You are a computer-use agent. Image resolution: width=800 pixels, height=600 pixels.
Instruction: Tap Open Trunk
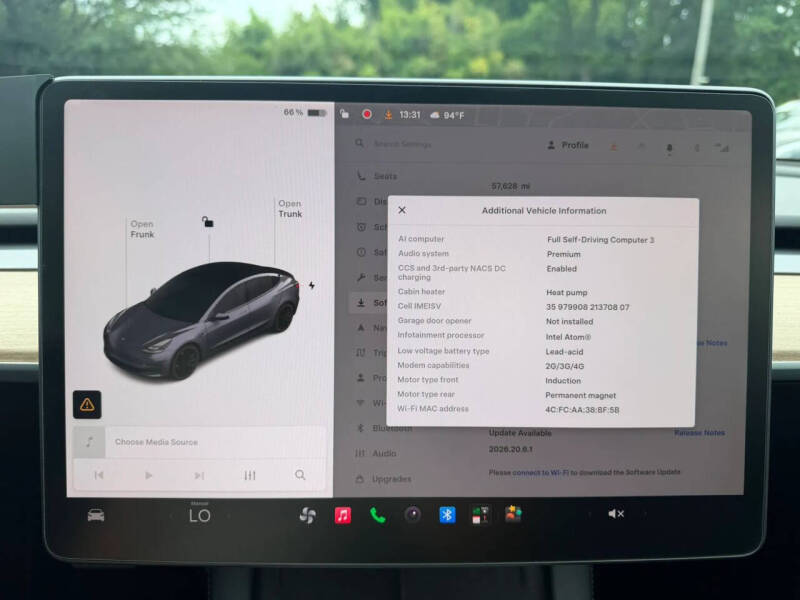point(290,209)
